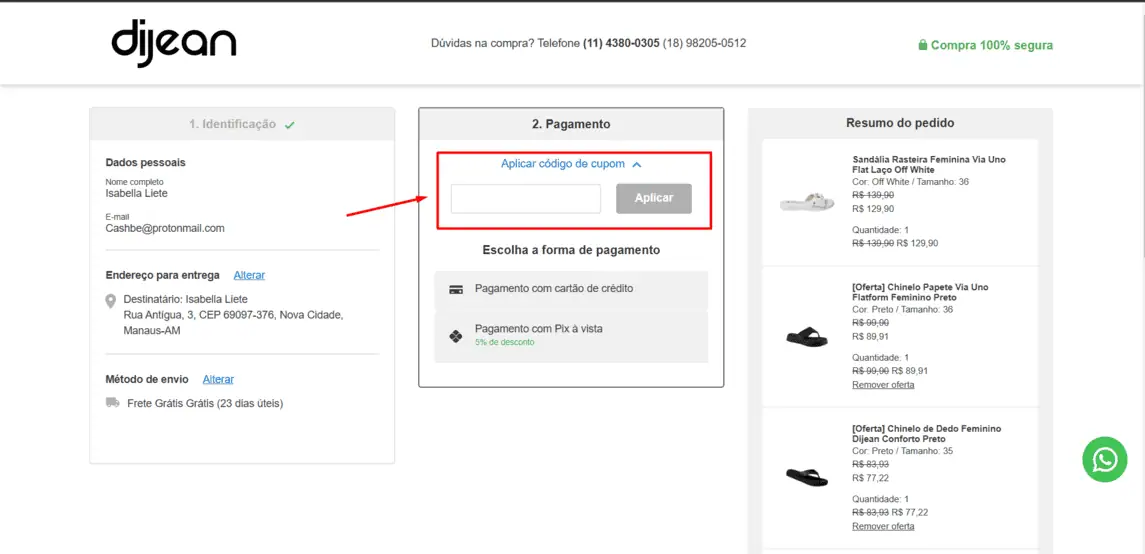This screenshot has width=1145, height=554.
Task: Click the Aplicar coupon button
Action: click(x=654, y=199)
